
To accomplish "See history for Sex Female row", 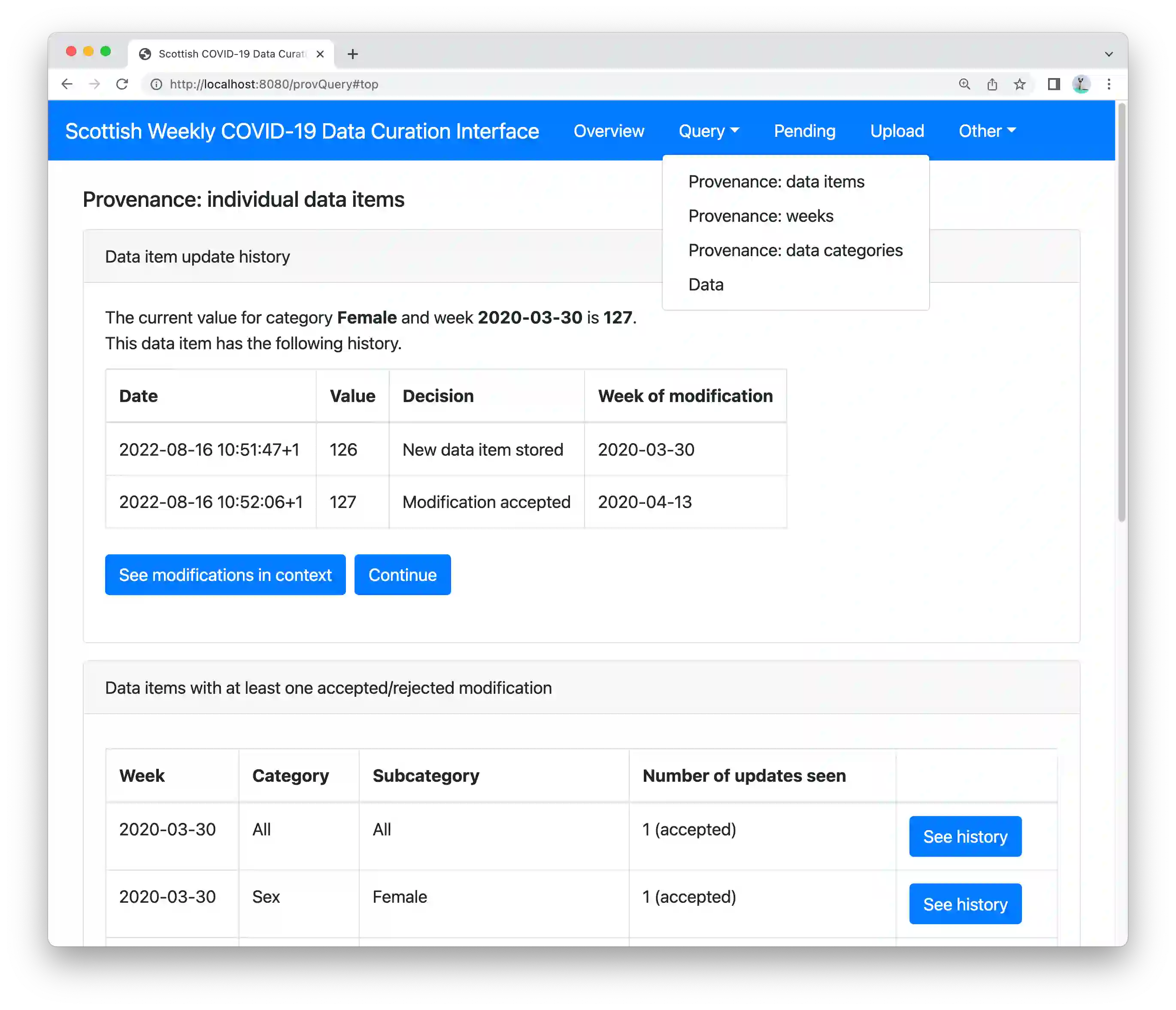I will click(965, 904).
